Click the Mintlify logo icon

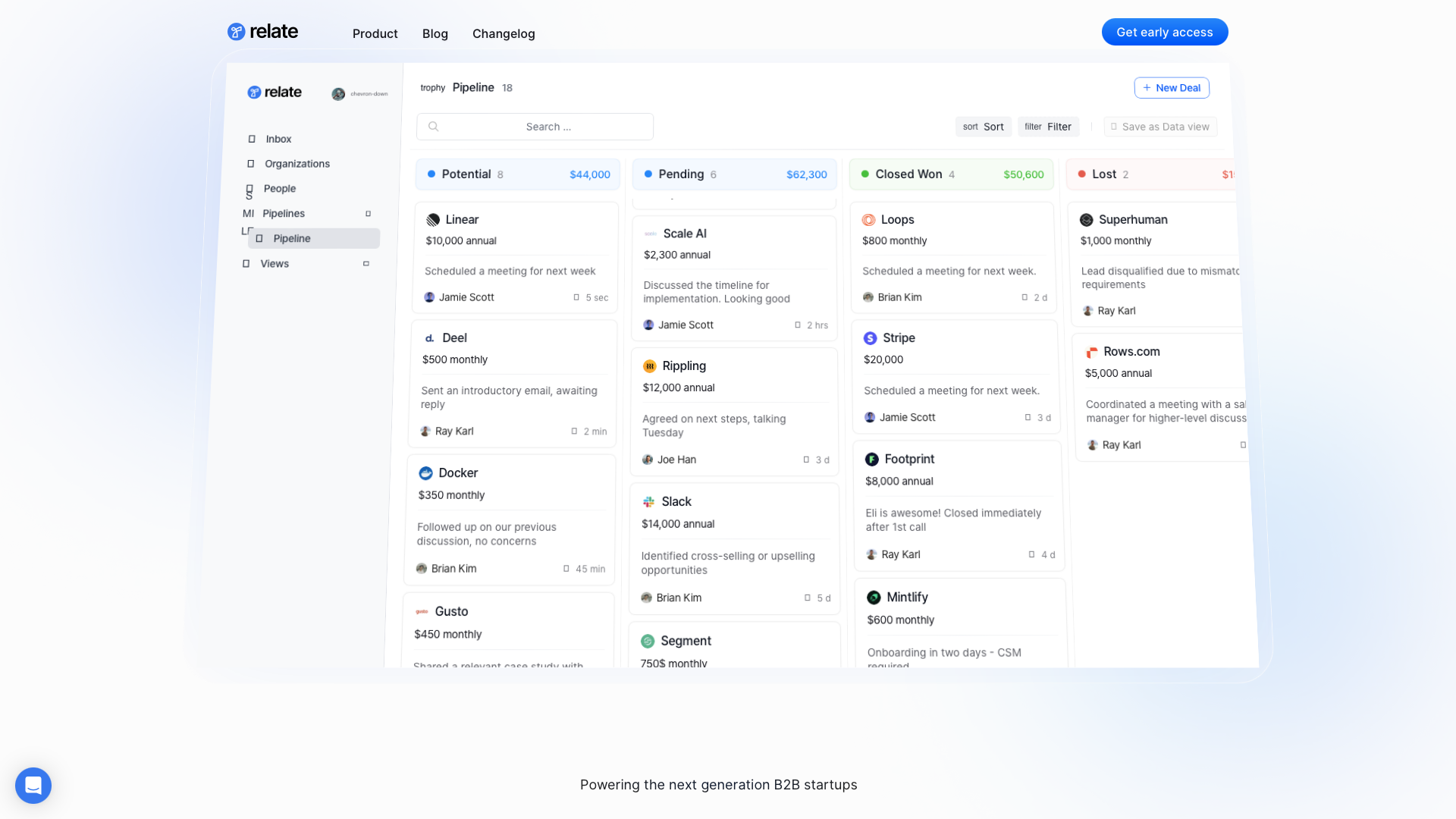tap(874, 598)
